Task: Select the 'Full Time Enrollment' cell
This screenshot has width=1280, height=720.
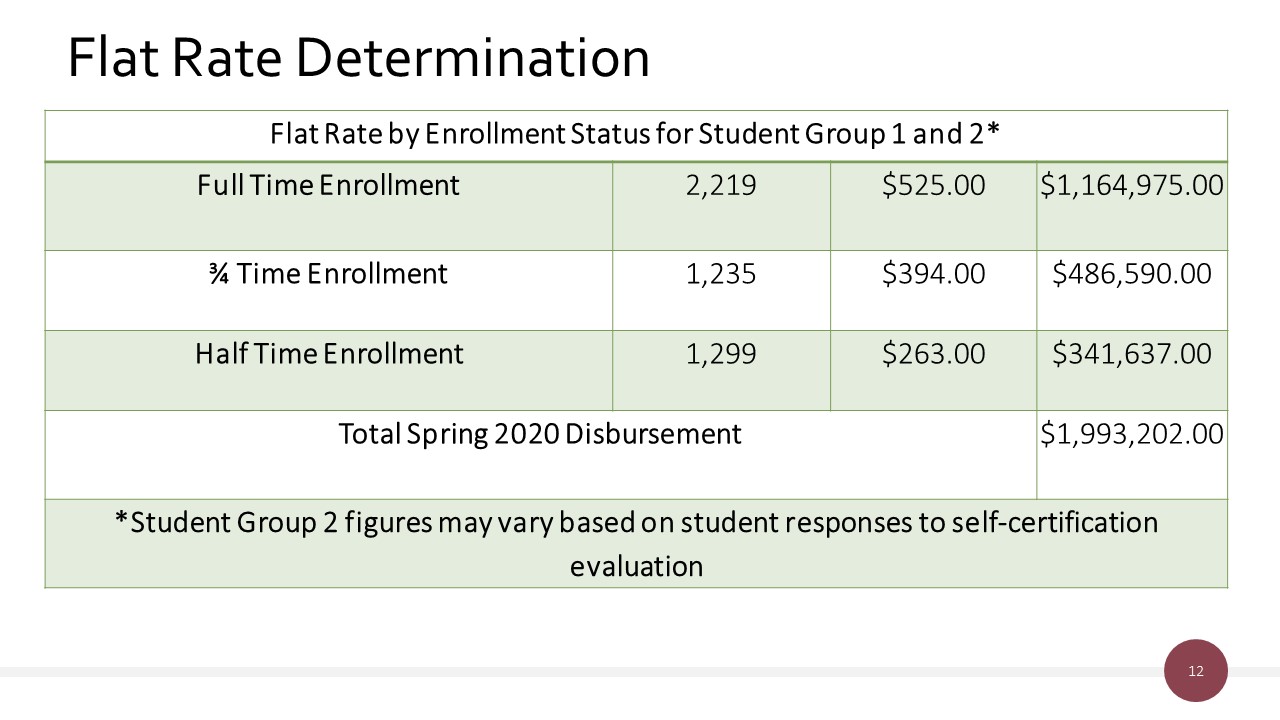Action: pyautogui.click(x=328, y=185)
